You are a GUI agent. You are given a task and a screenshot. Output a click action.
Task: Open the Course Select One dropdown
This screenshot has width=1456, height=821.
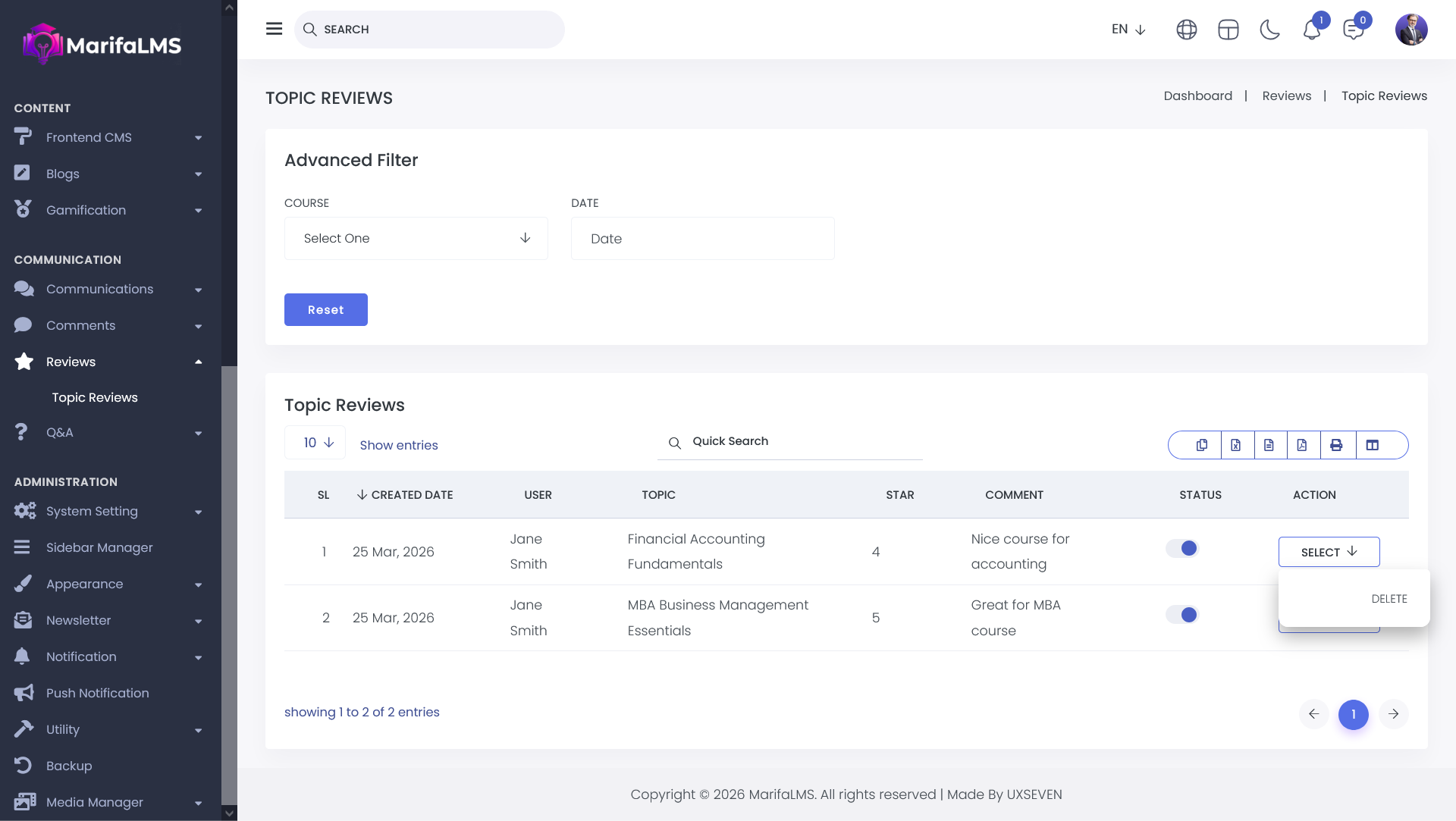[416, 239]
